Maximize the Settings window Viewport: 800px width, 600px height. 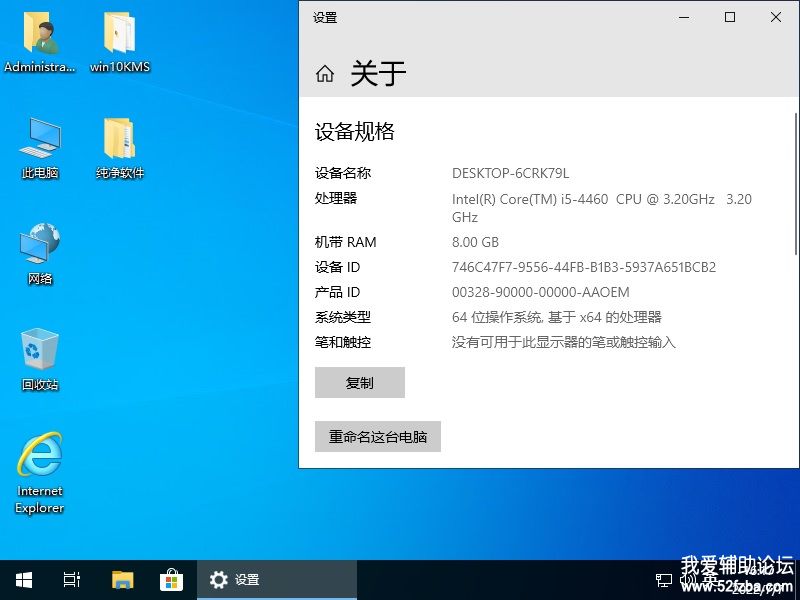pos(730,17)
